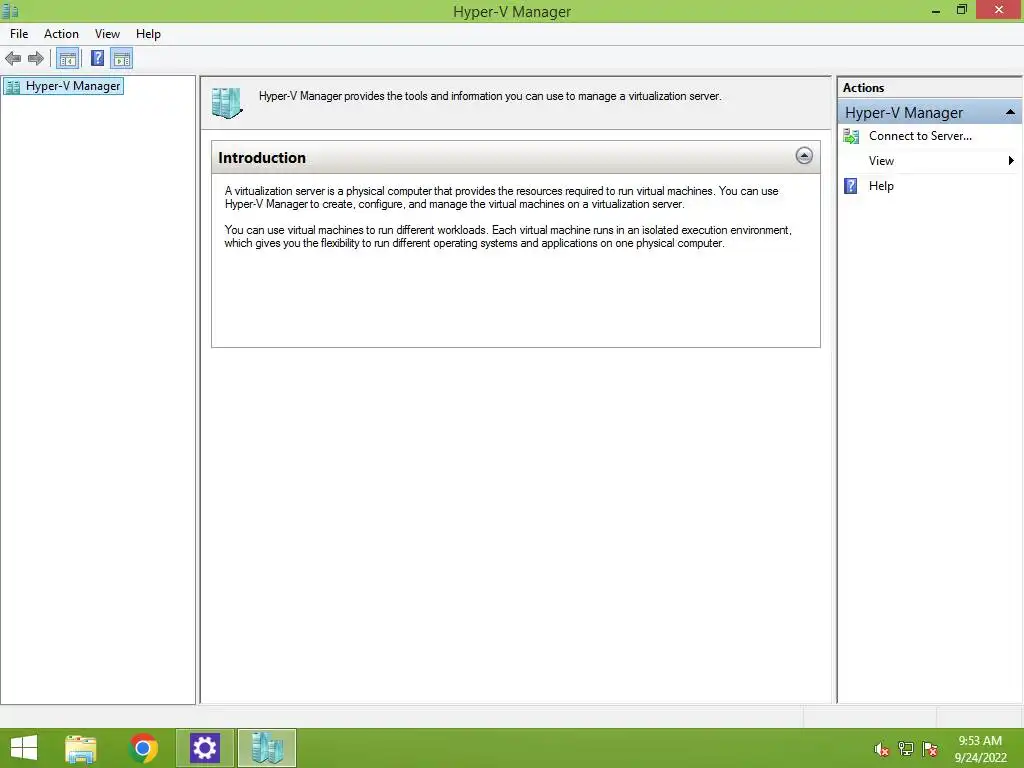Launch Google Chrome from the taskbar
This screenshot has width=1024, height=768.
coord(143,748)
